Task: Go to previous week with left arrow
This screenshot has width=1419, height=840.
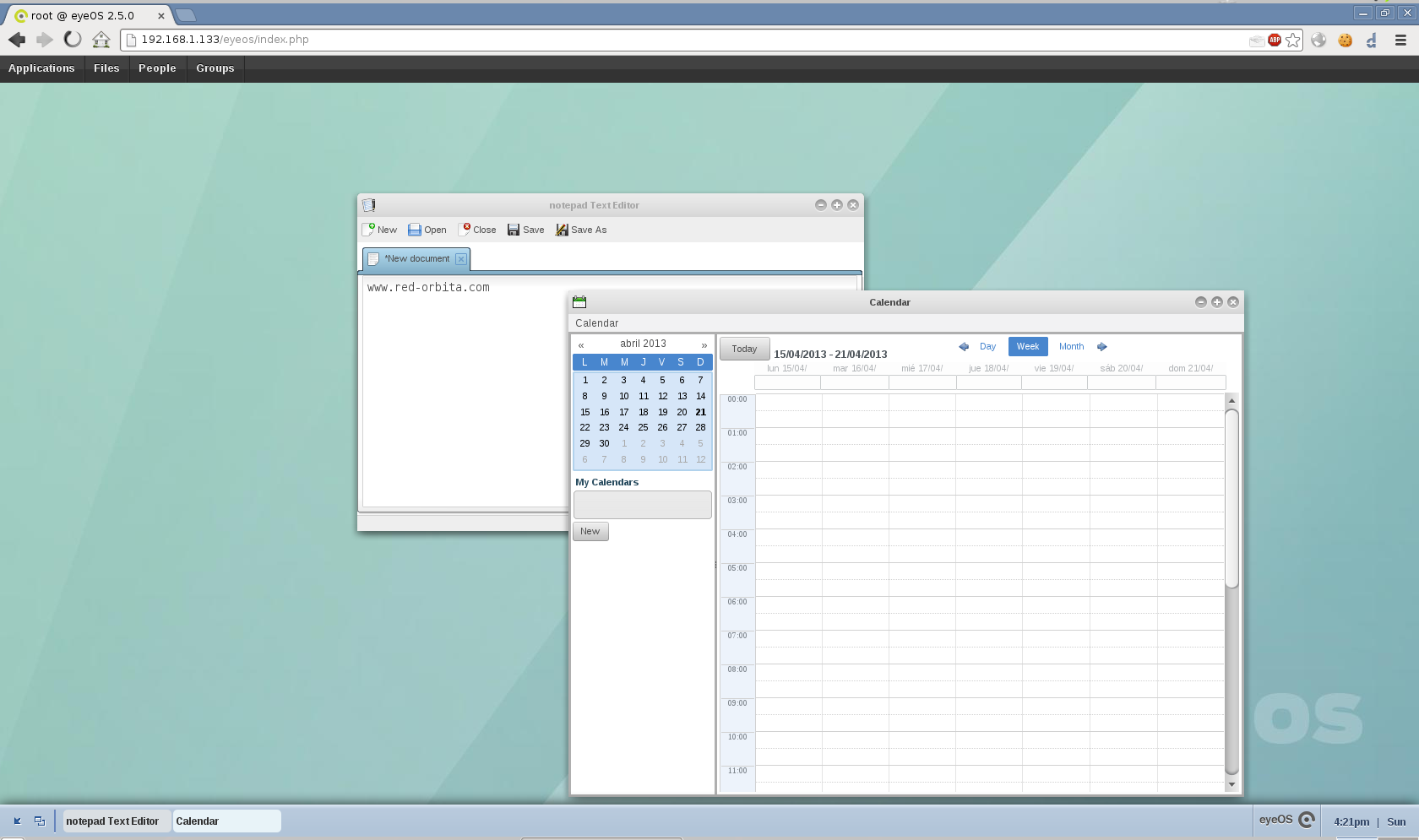Action: (964, 347)
